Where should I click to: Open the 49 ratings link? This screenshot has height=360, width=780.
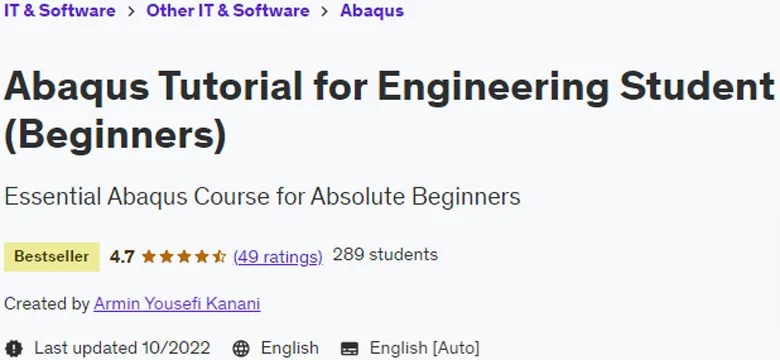pyautogui.click(x=278, y=257)
